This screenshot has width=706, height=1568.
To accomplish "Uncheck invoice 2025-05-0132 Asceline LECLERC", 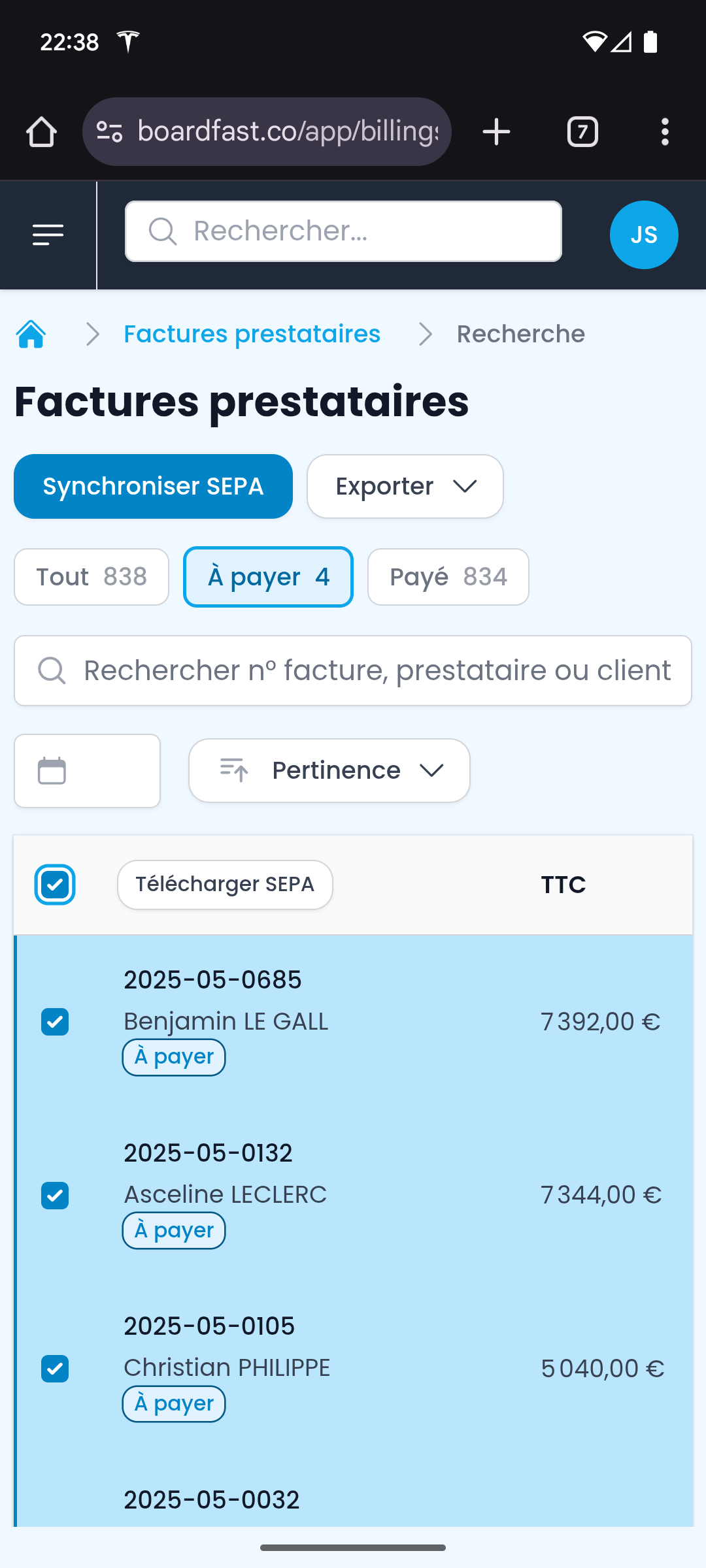I will pyautogui.click(x=55, y=1196).
